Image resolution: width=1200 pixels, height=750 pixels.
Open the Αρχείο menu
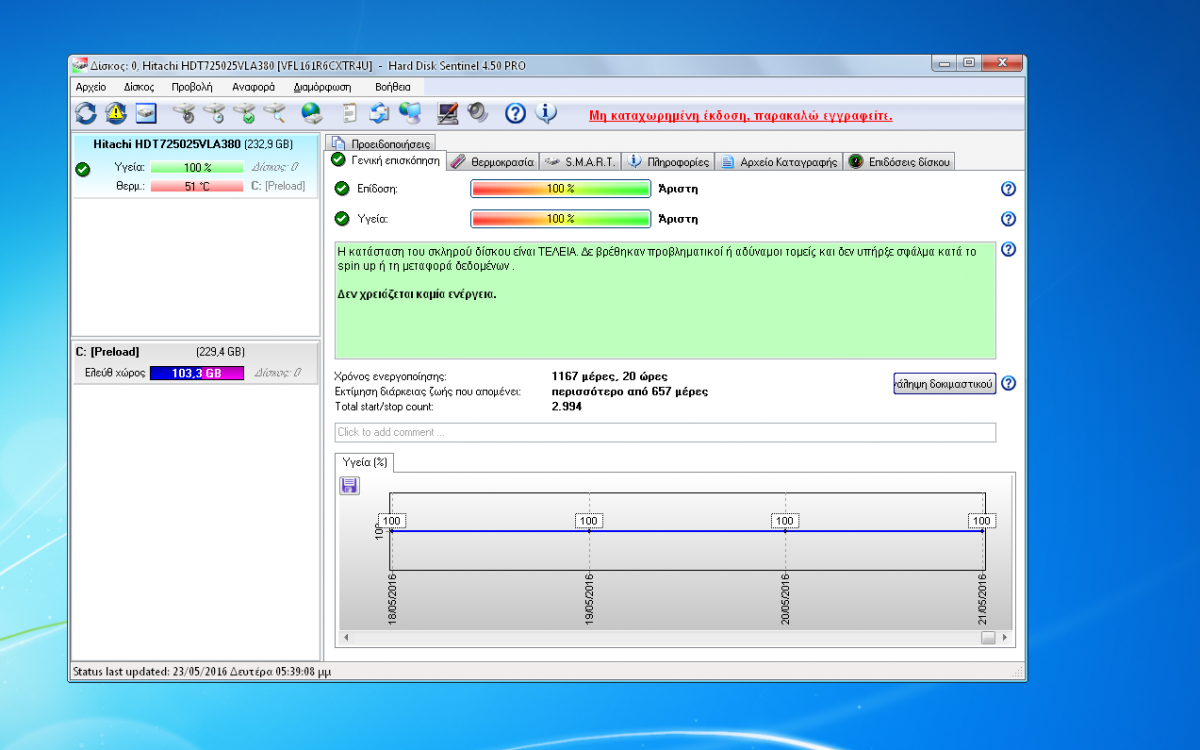91,87
